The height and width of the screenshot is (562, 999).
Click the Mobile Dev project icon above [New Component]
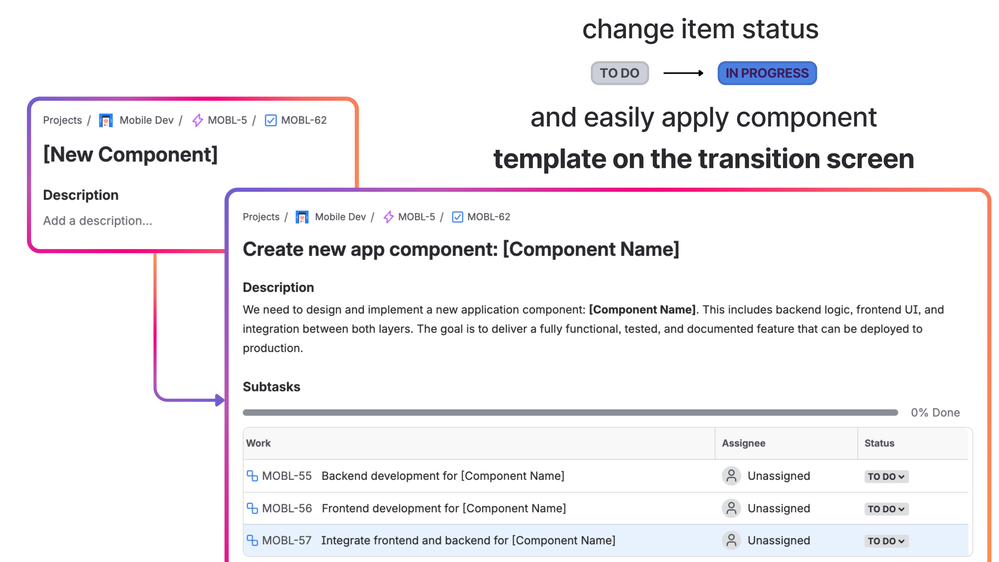pyautogui.click(x=106, y=120)
